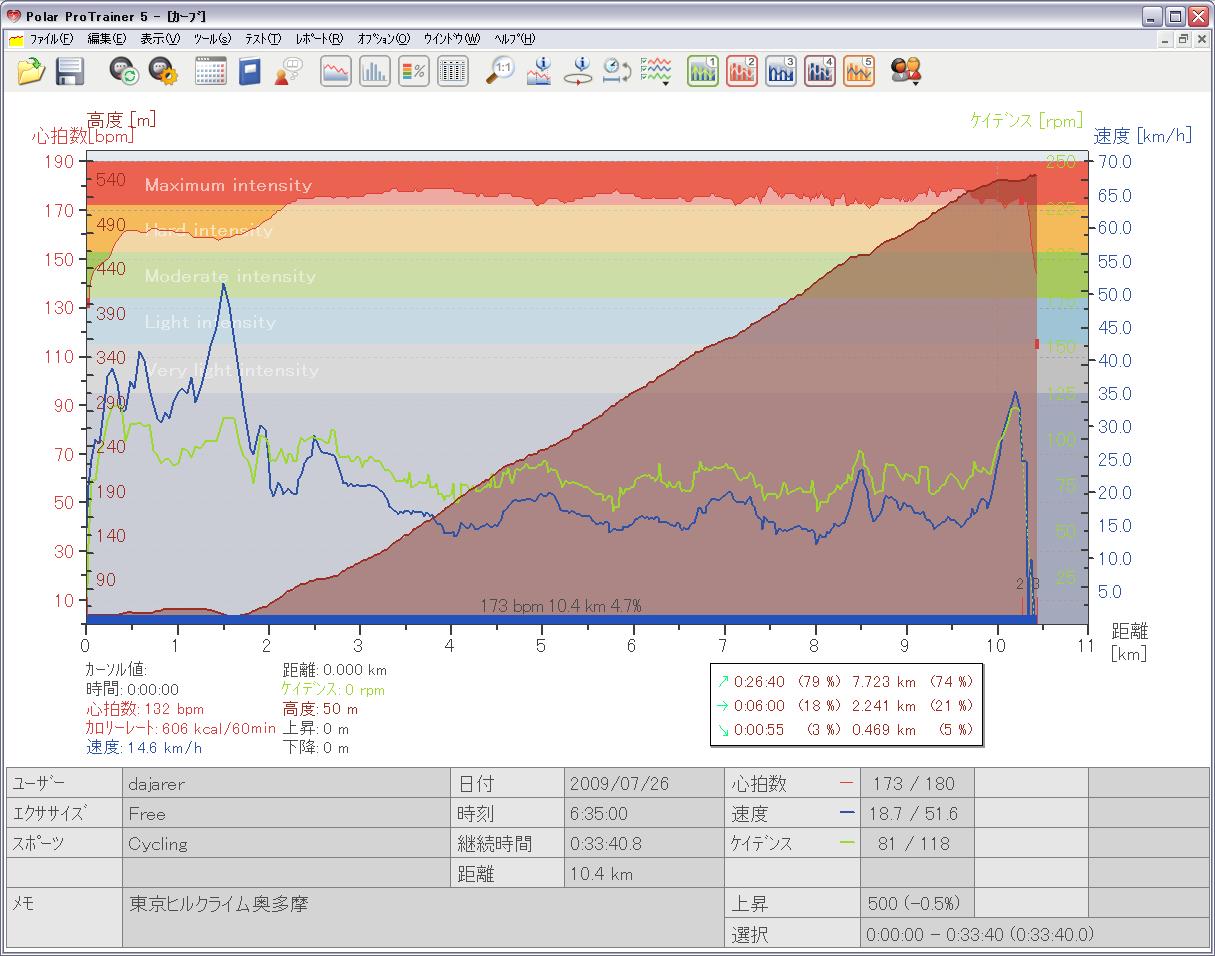Click the person with speech bubble icon

click(x=288, y=71)
